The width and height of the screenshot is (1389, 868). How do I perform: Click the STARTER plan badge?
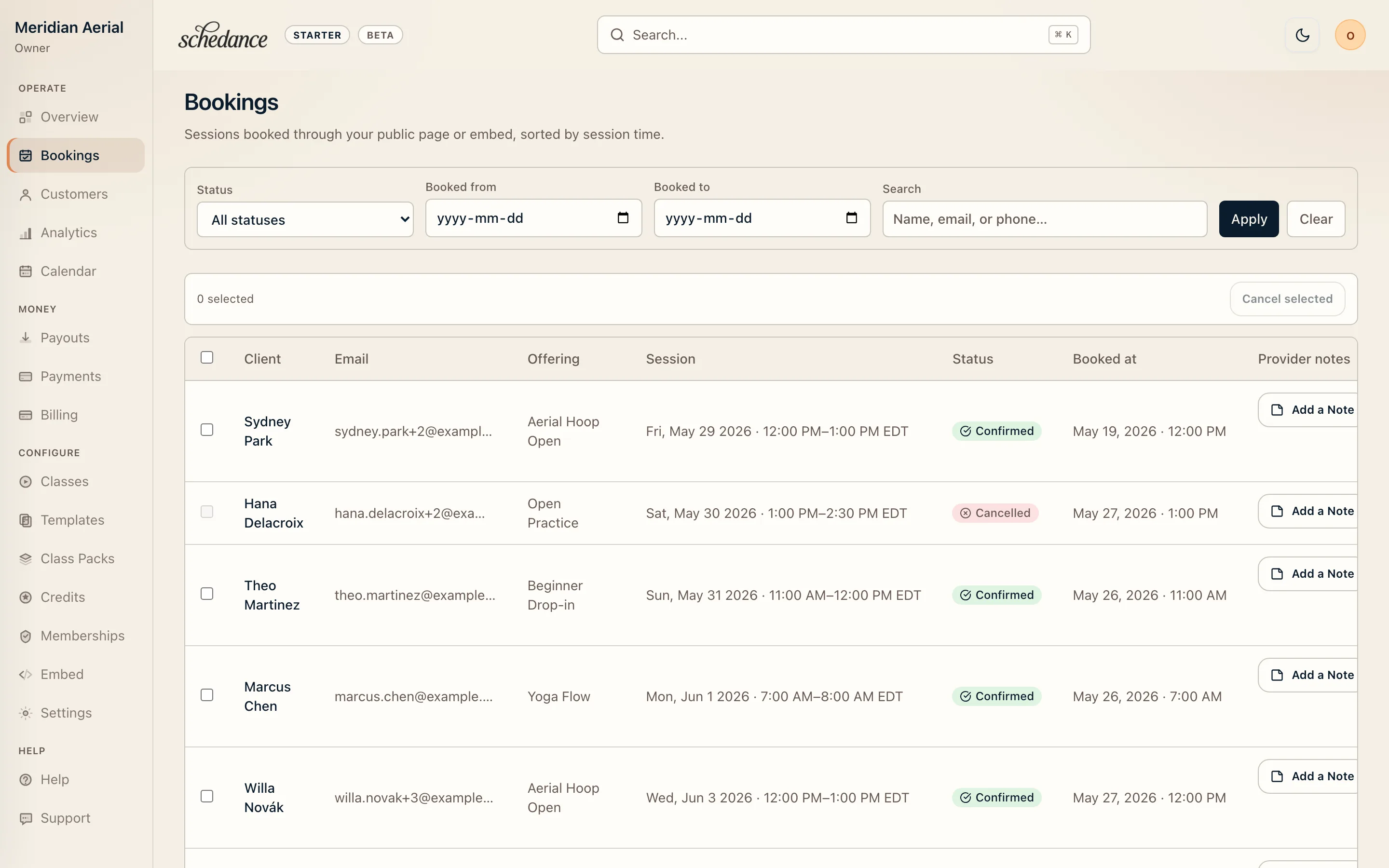pos(317,35)
